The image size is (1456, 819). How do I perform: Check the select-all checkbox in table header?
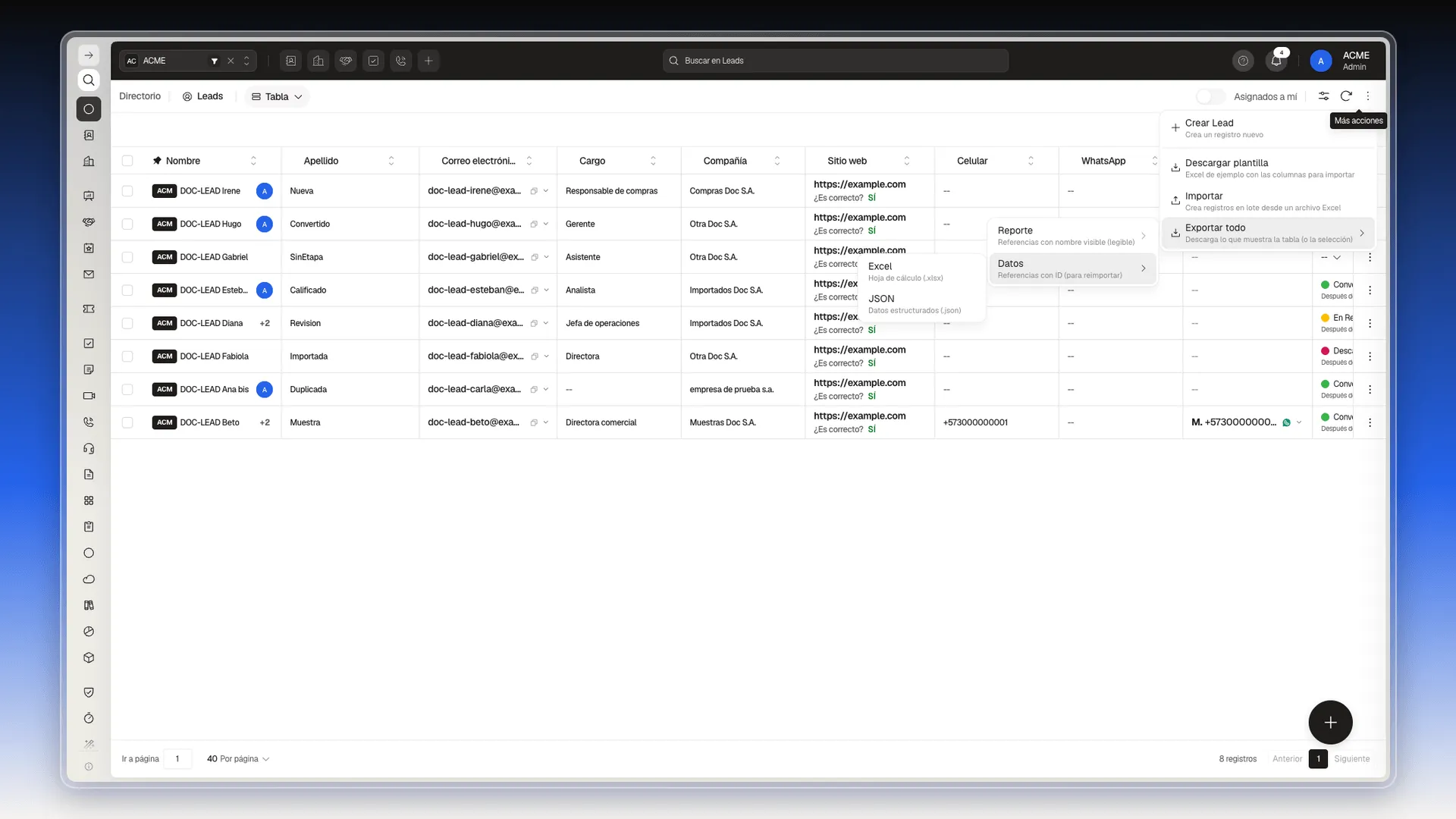coord(127,161)
